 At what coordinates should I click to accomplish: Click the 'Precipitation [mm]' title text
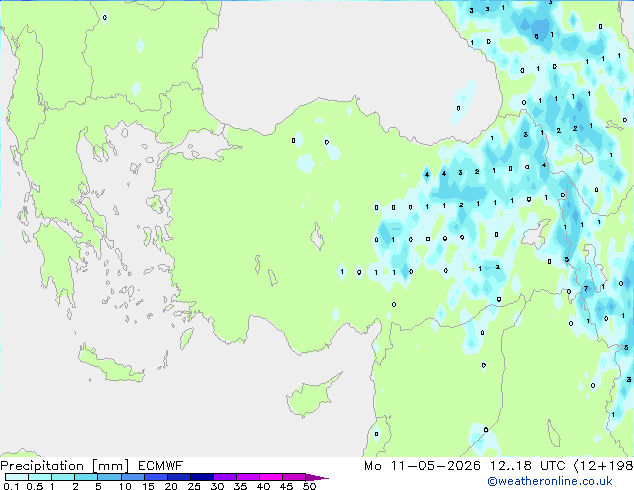click(65, 466)
